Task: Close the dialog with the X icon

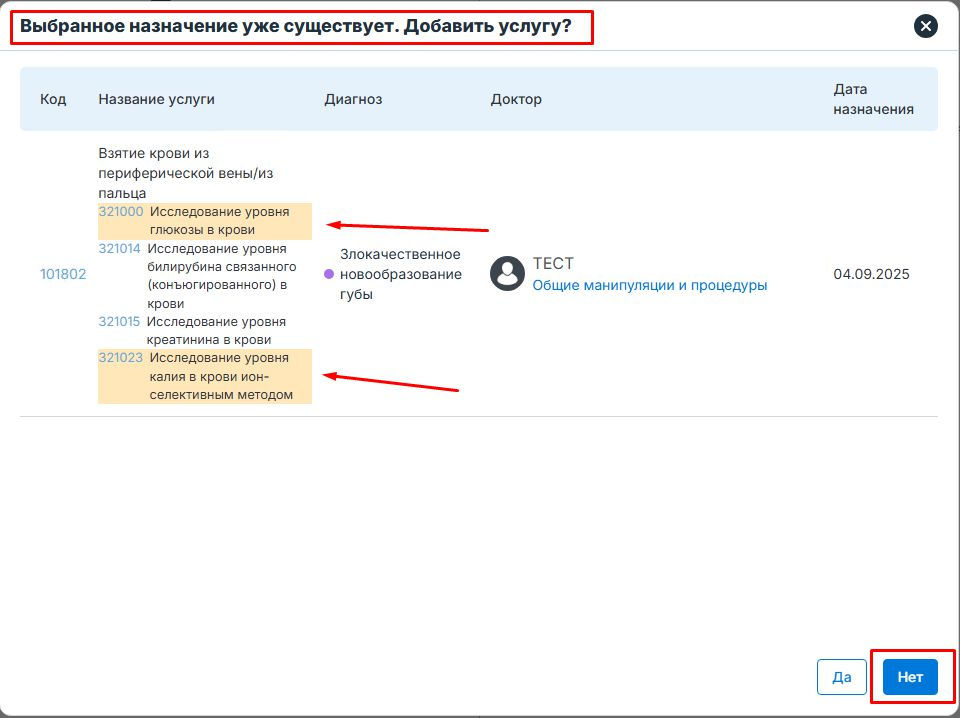Action: [x=926, y=26]
